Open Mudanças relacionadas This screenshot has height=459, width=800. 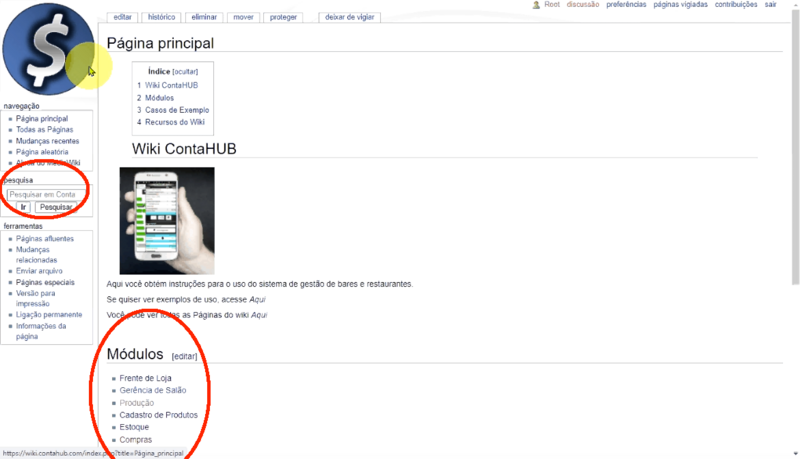point(36,254)
